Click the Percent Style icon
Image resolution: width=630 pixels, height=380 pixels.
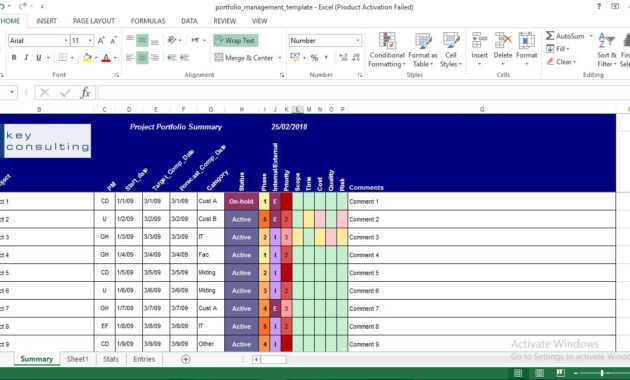(314, 58)
